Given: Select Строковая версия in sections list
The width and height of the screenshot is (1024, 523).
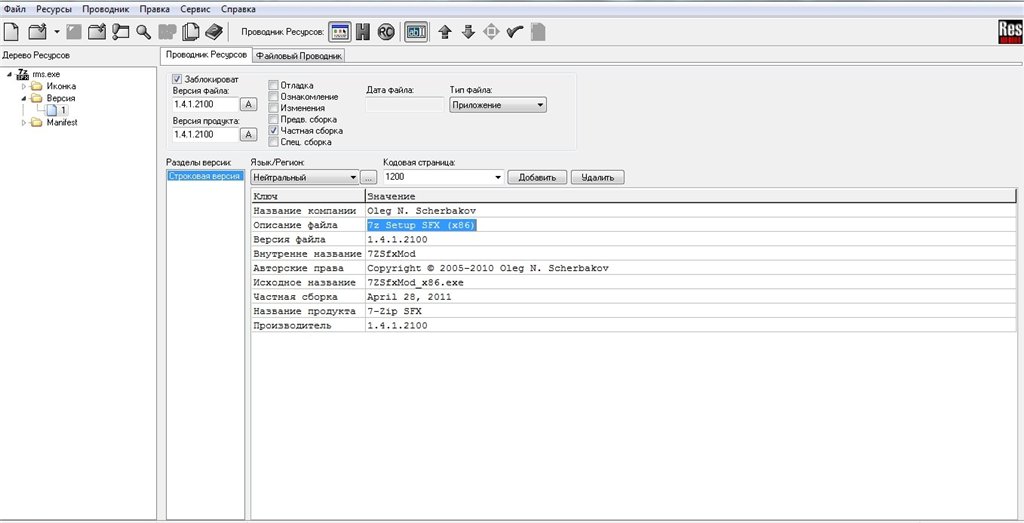Looking at the screenshot, I should coord(204,176).
